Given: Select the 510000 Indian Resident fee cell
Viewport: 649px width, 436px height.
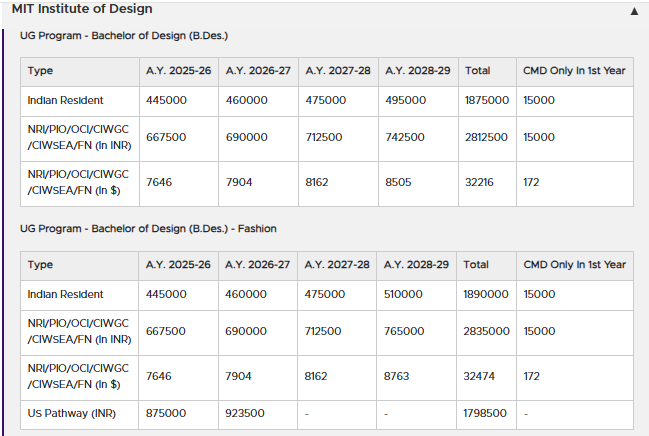Looking at the screenshot, I should [x=405, y=295].
